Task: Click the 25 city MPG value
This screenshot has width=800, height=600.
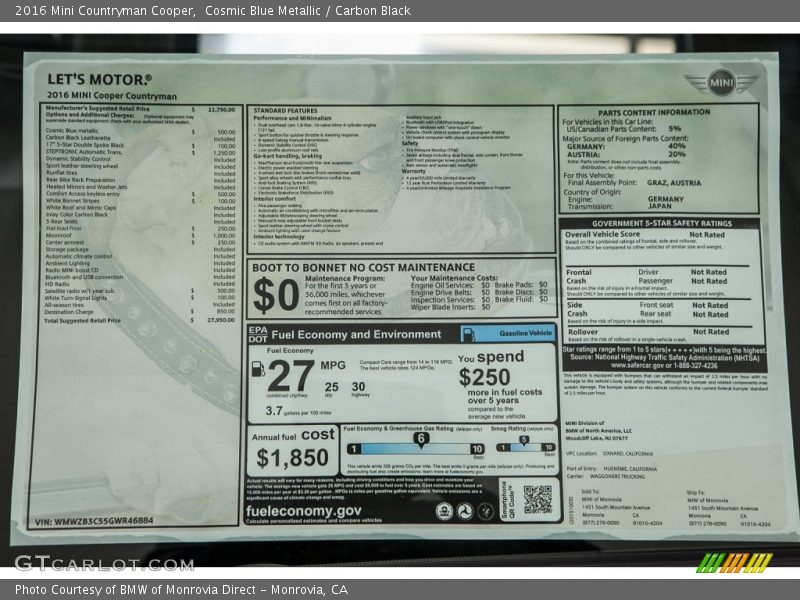Action: click(x=331, y=387)
